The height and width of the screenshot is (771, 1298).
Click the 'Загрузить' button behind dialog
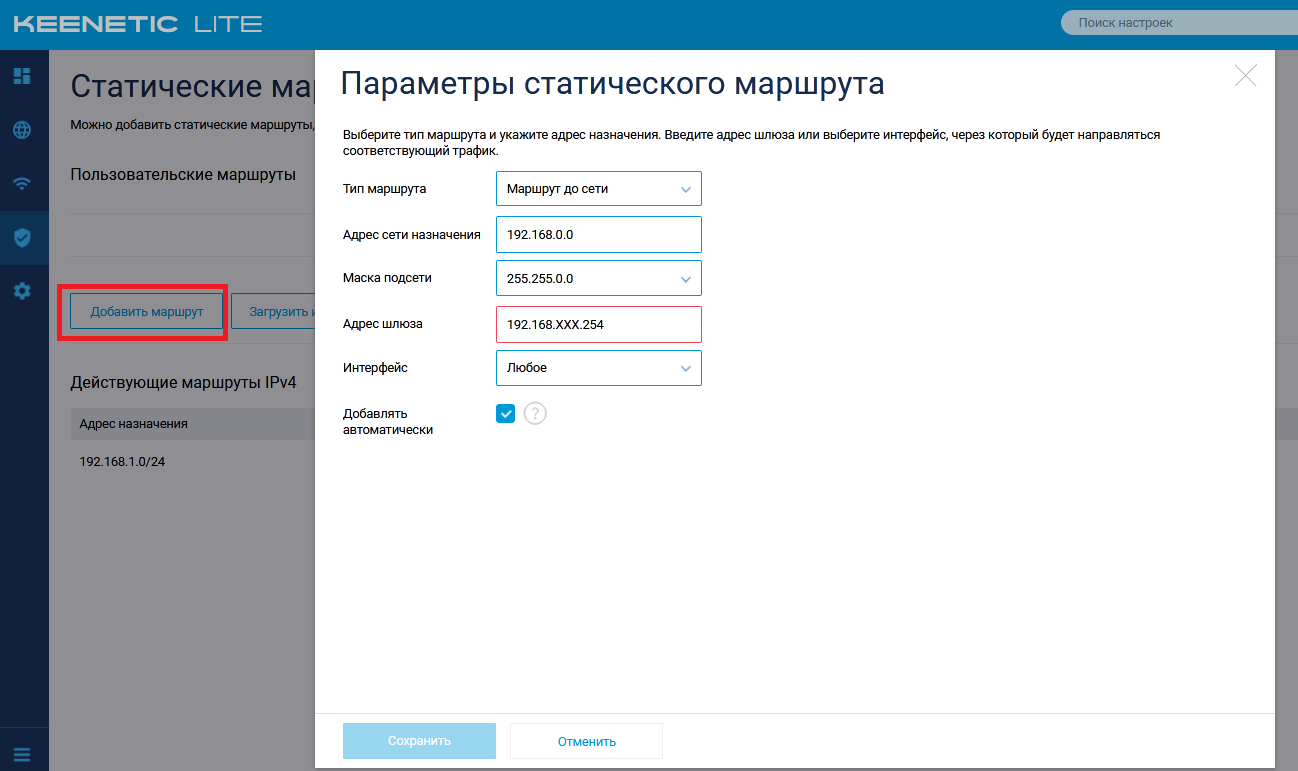point(273,311)
